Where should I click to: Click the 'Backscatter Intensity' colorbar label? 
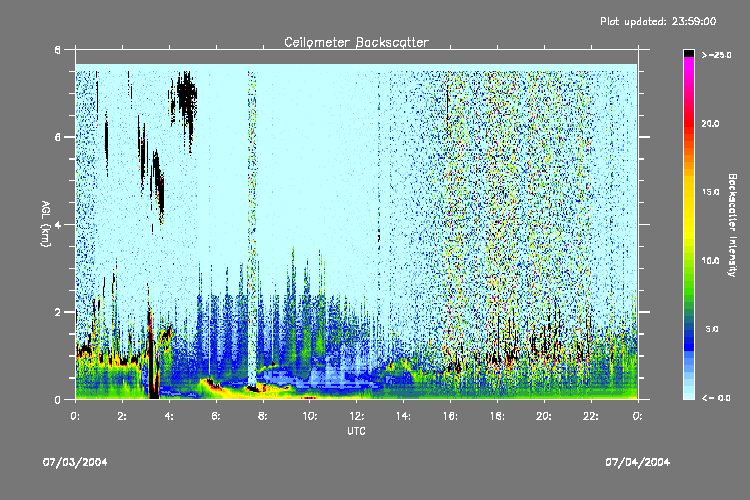click(x=732, y=225)
